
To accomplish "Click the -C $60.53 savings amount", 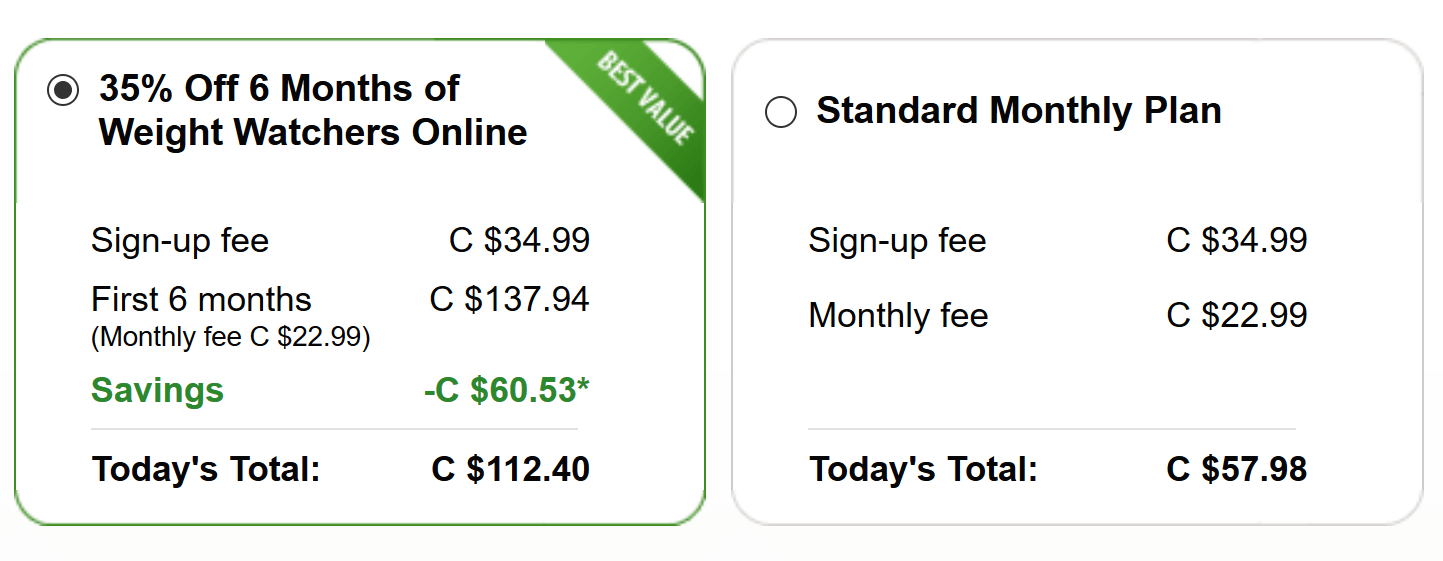I will click(506, 390).
